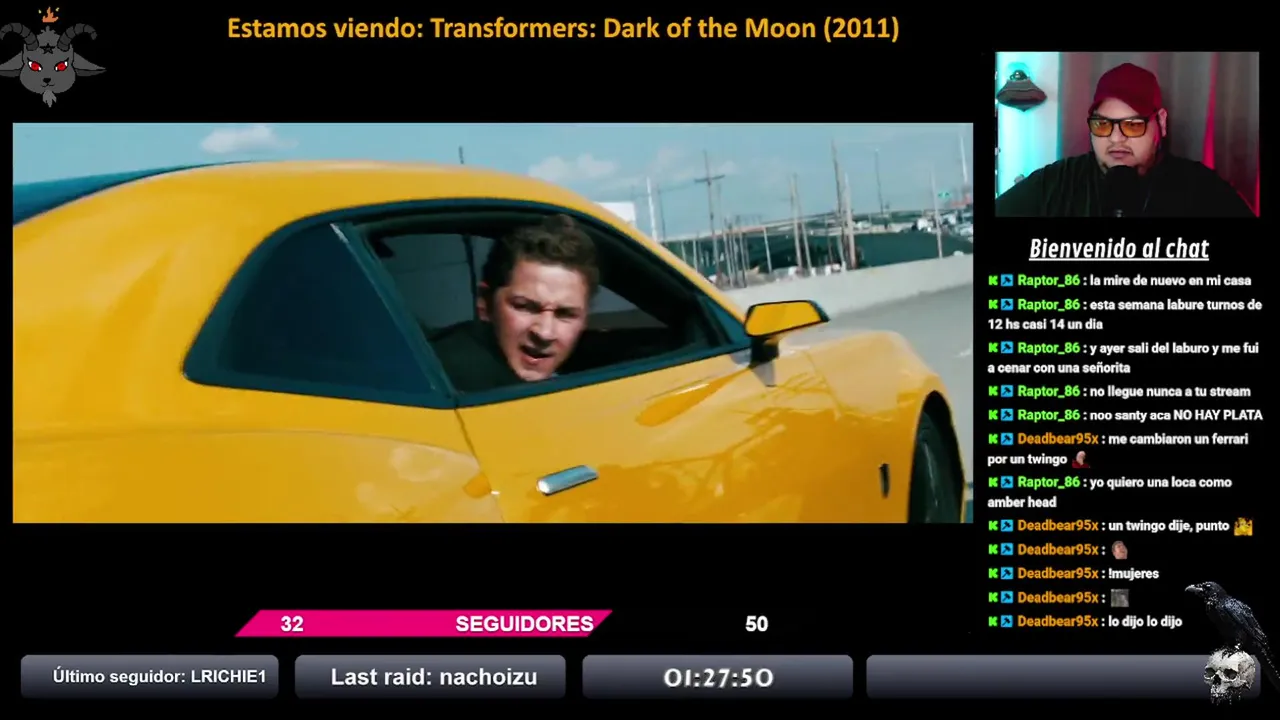
Task: Click the Raptor_86 name before 'esta semana labure'
Action: (x=1048, y=305)
